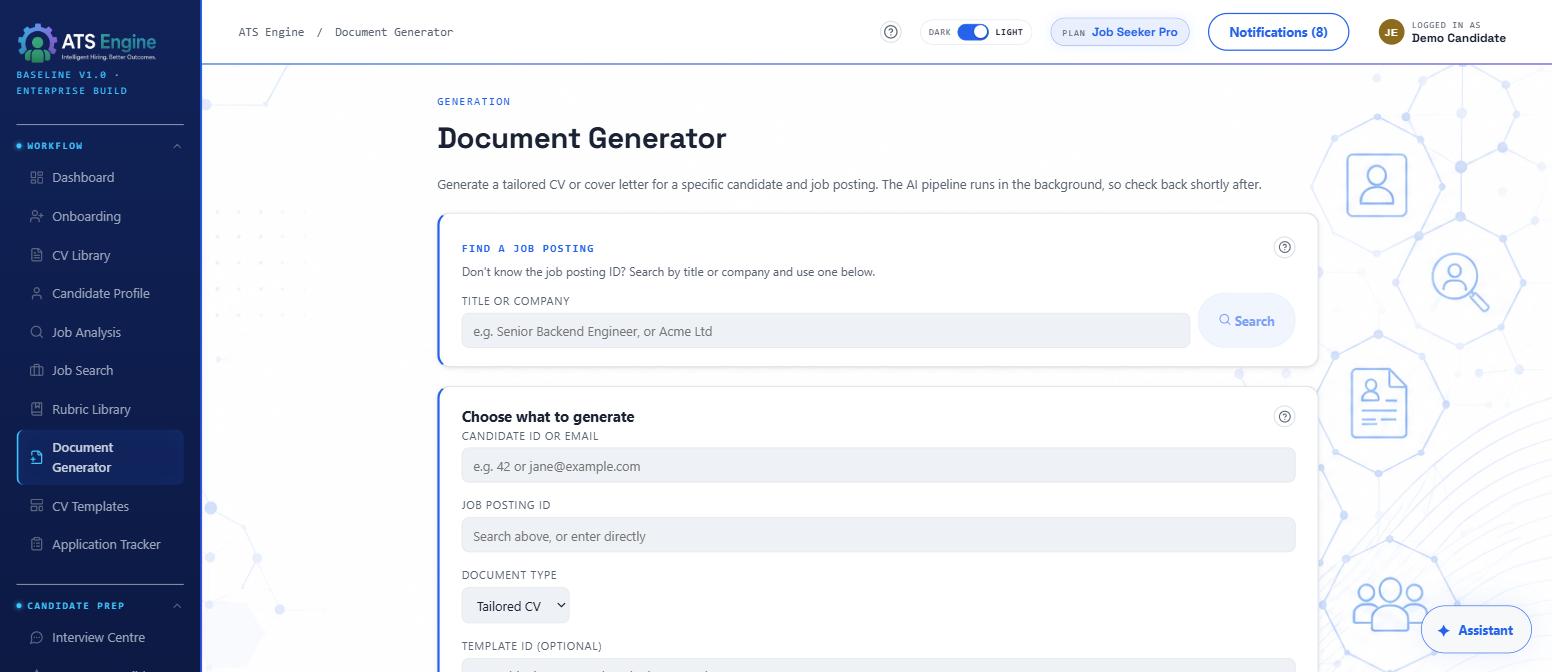The height and width of the screenshot is (672, 1552).
Task: Click the WORKFLOW section heading
Action: click(55, 146)
